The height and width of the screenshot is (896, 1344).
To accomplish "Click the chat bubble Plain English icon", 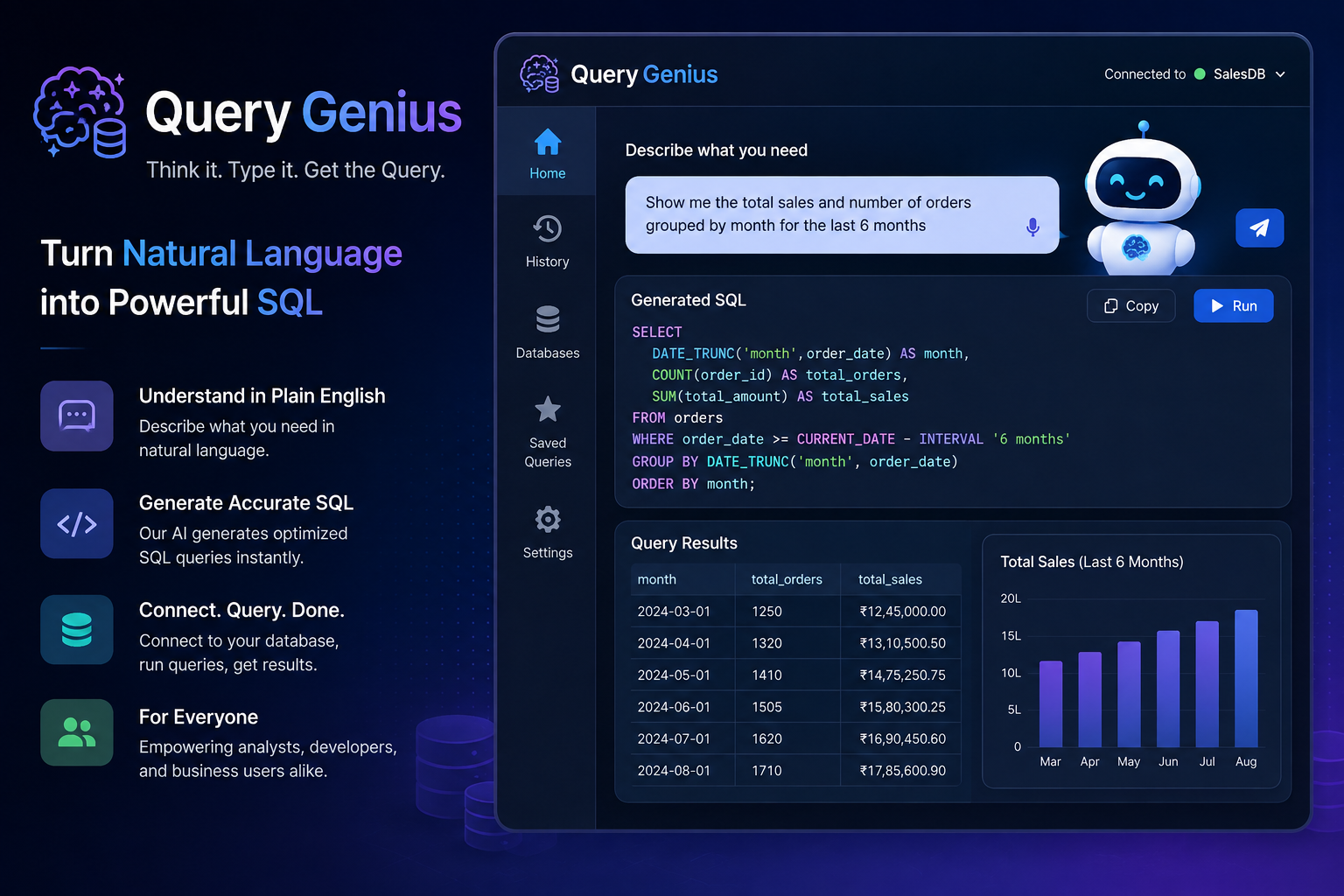I will coord(77,416).
